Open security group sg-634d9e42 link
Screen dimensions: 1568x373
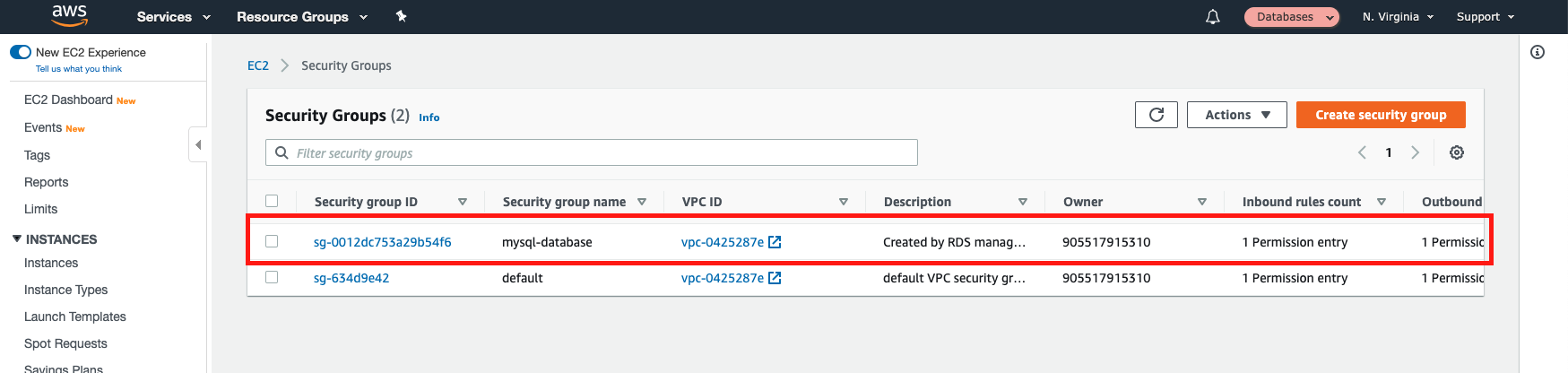point(351,278)
